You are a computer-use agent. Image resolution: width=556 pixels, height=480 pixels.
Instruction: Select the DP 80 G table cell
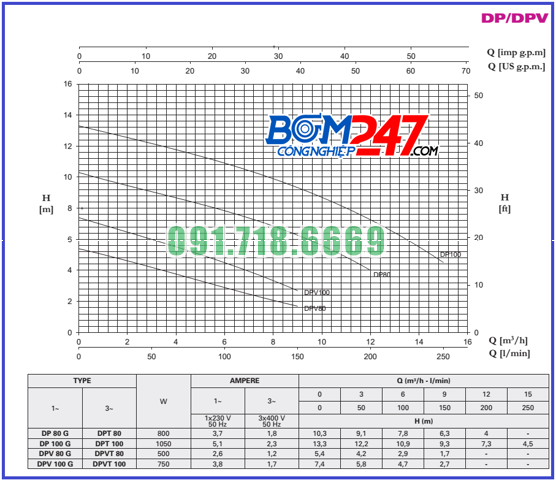[x=55, y=433]
